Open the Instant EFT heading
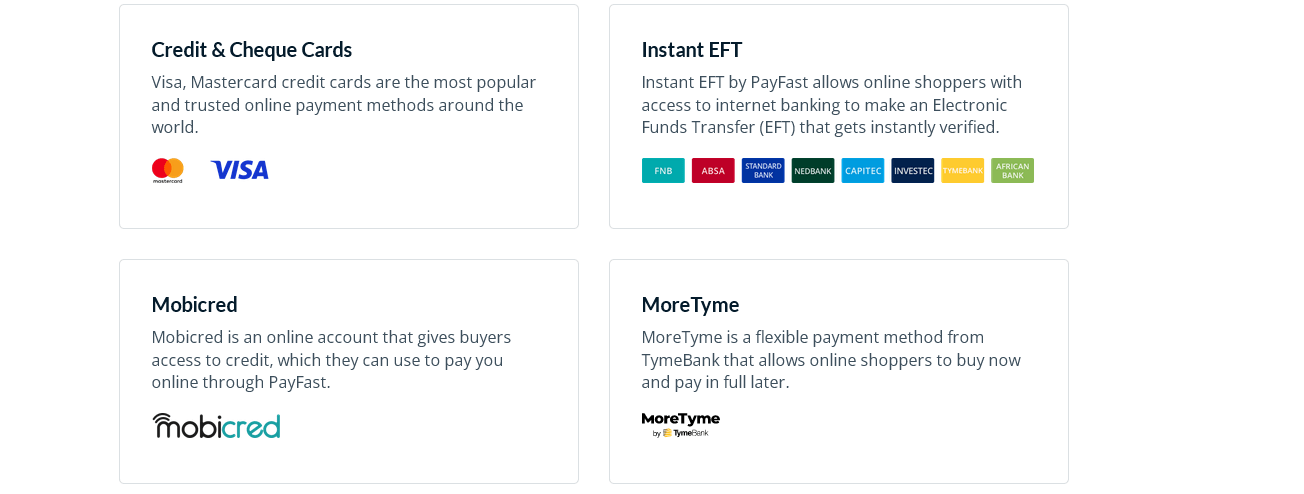1304x494 pixels. tap(692, 49)
